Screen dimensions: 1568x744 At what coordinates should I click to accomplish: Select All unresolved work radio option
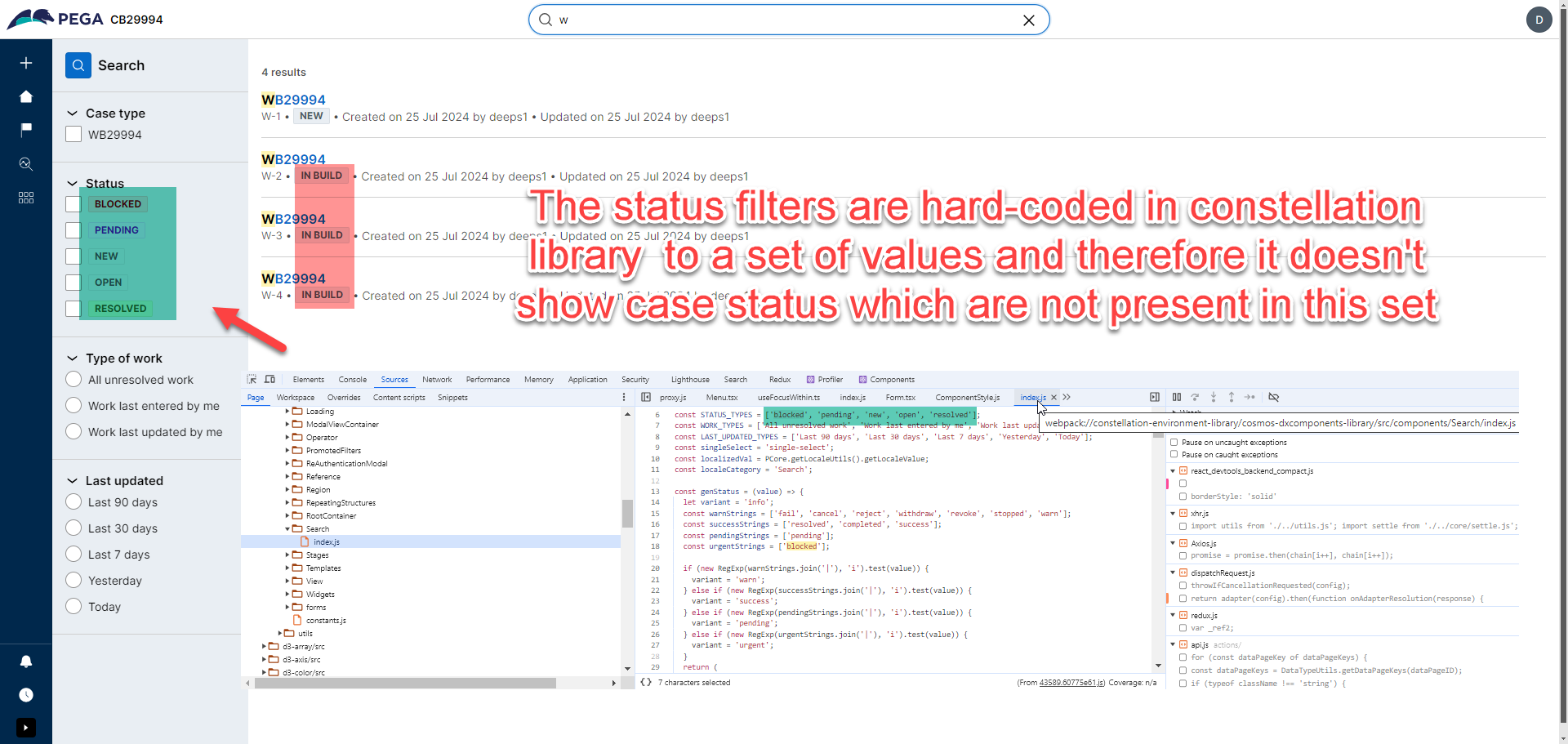pos(73,380)
